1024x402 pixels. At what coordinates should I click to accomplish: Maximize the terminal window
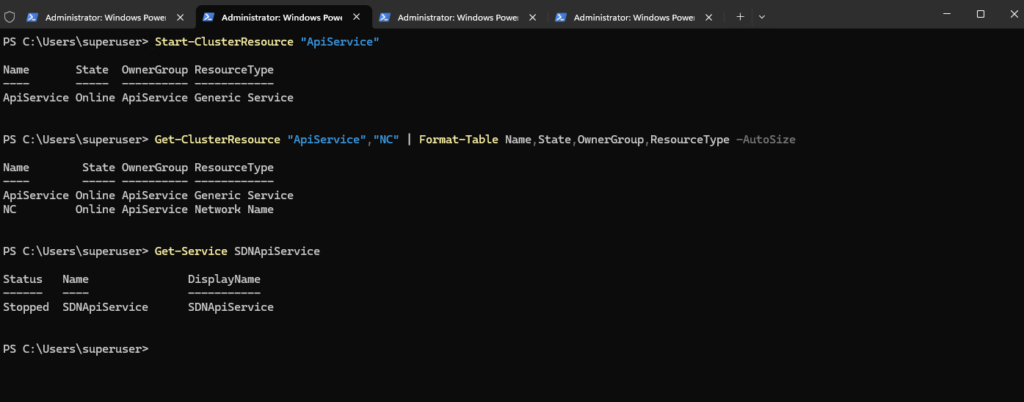(x=980, y=14)
